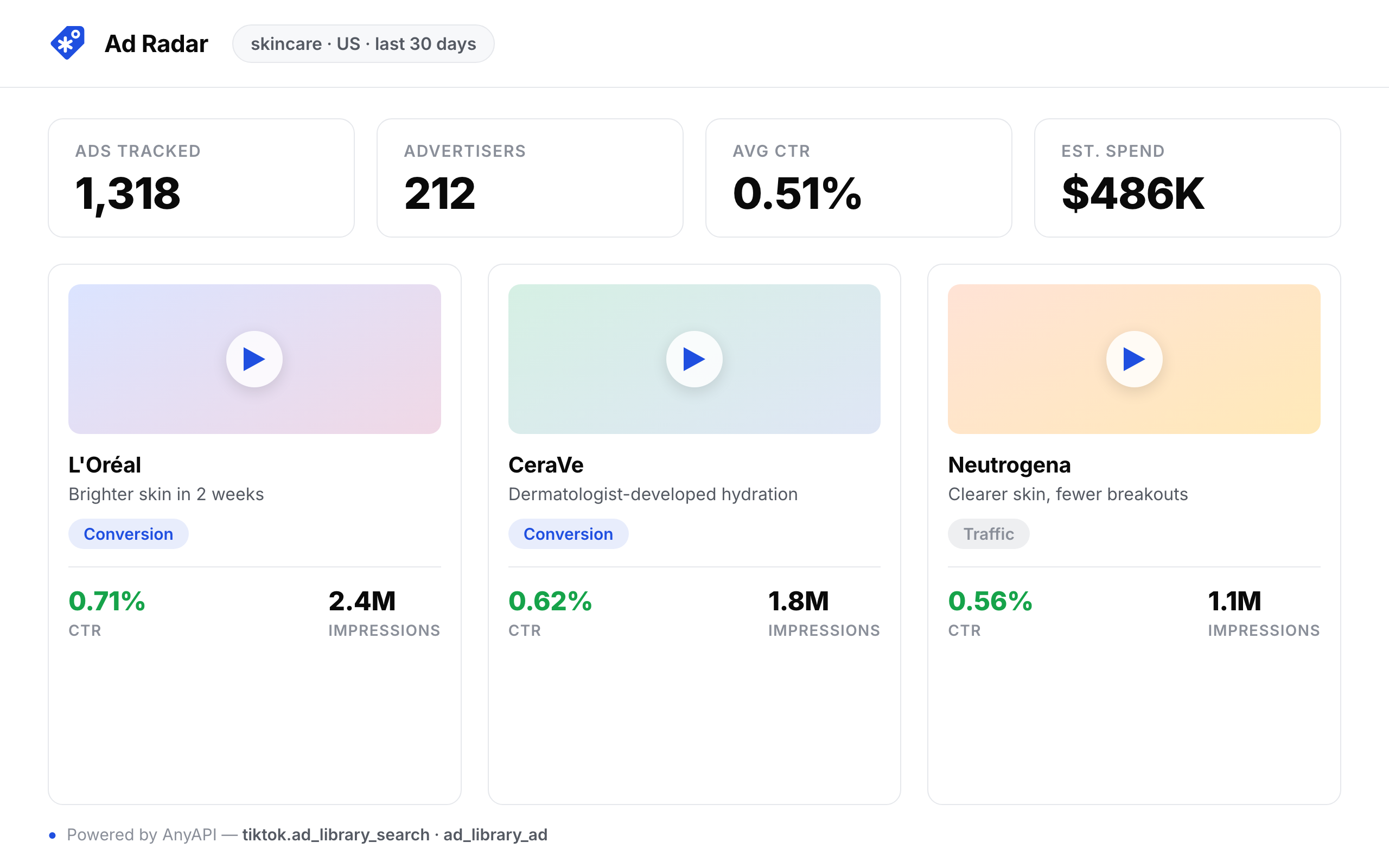Click the Ad Radar tag logo icon
This screenshot has width=1389, height=868.
point(68,43)
